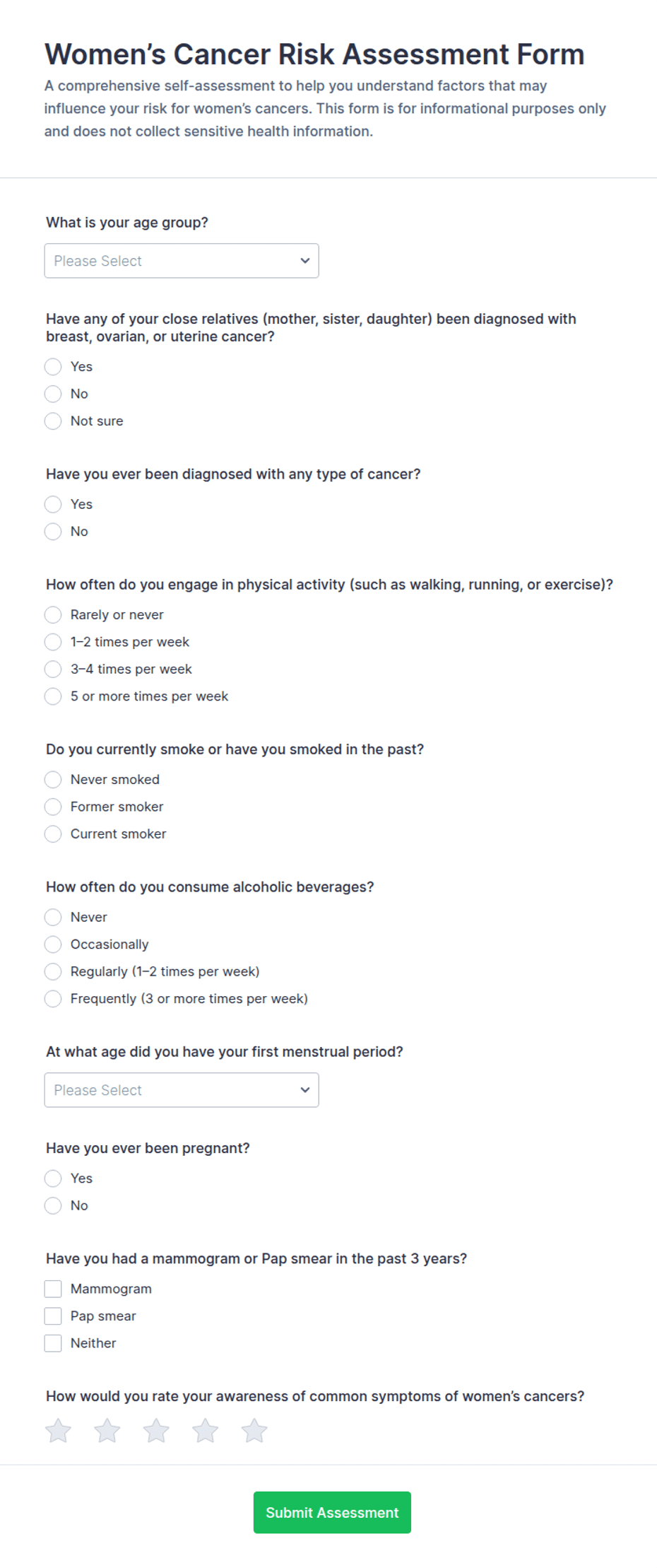This screenshot has width=657, height=1568.
Task: Pick Occasionally for alcohol consumption
Action: tap(53, 944)
